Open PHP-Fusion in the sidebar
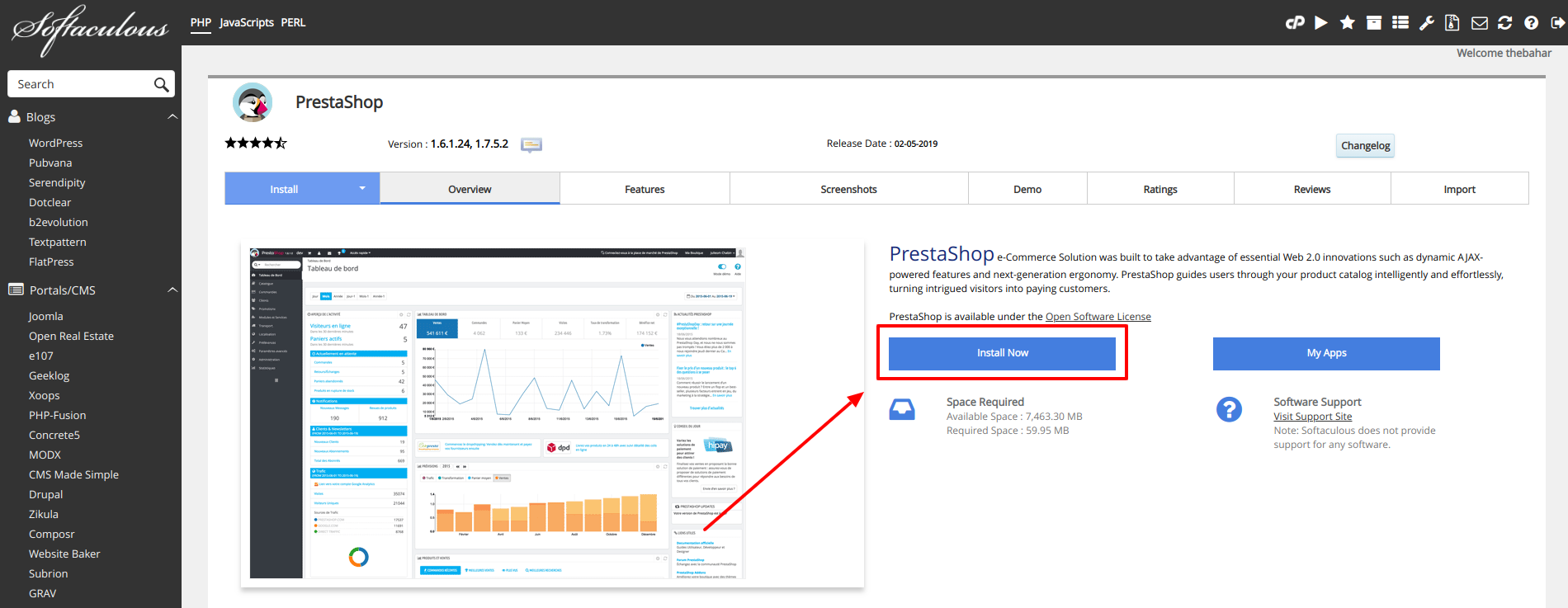Viewport: 1568px width, 608px height. click(57, 415)
